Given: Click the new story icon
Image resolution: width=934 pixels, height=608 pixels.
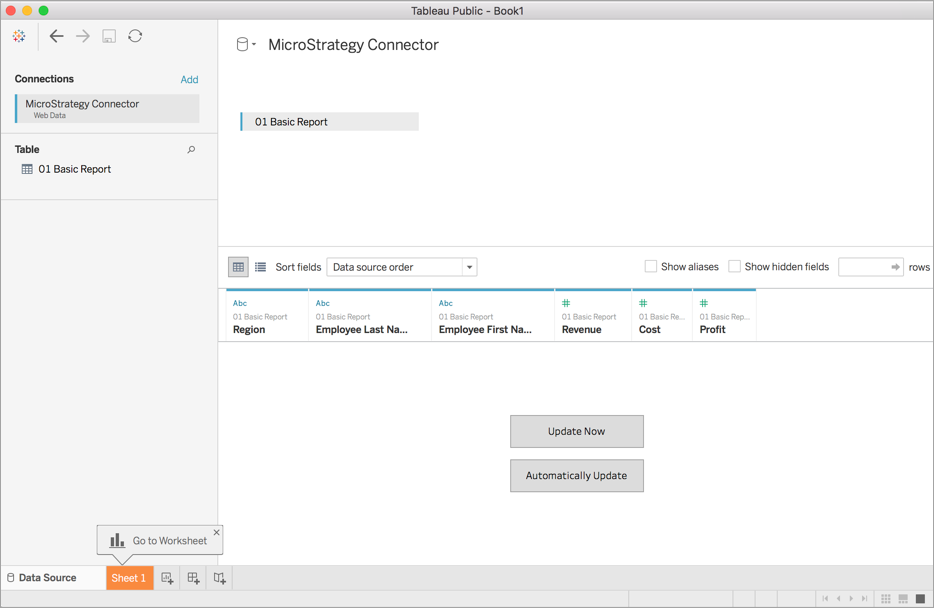Looking at the screenshot, I should point(219,578).
